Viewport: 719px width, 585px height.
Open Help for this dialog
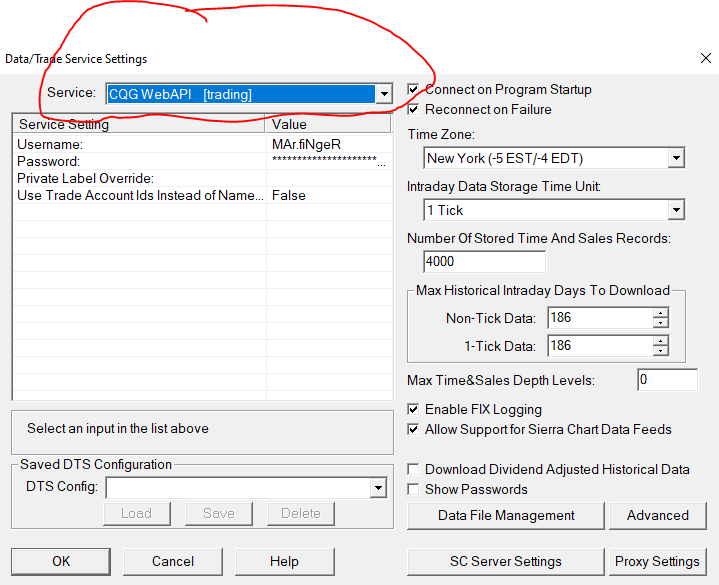click(x=284, y=562)
